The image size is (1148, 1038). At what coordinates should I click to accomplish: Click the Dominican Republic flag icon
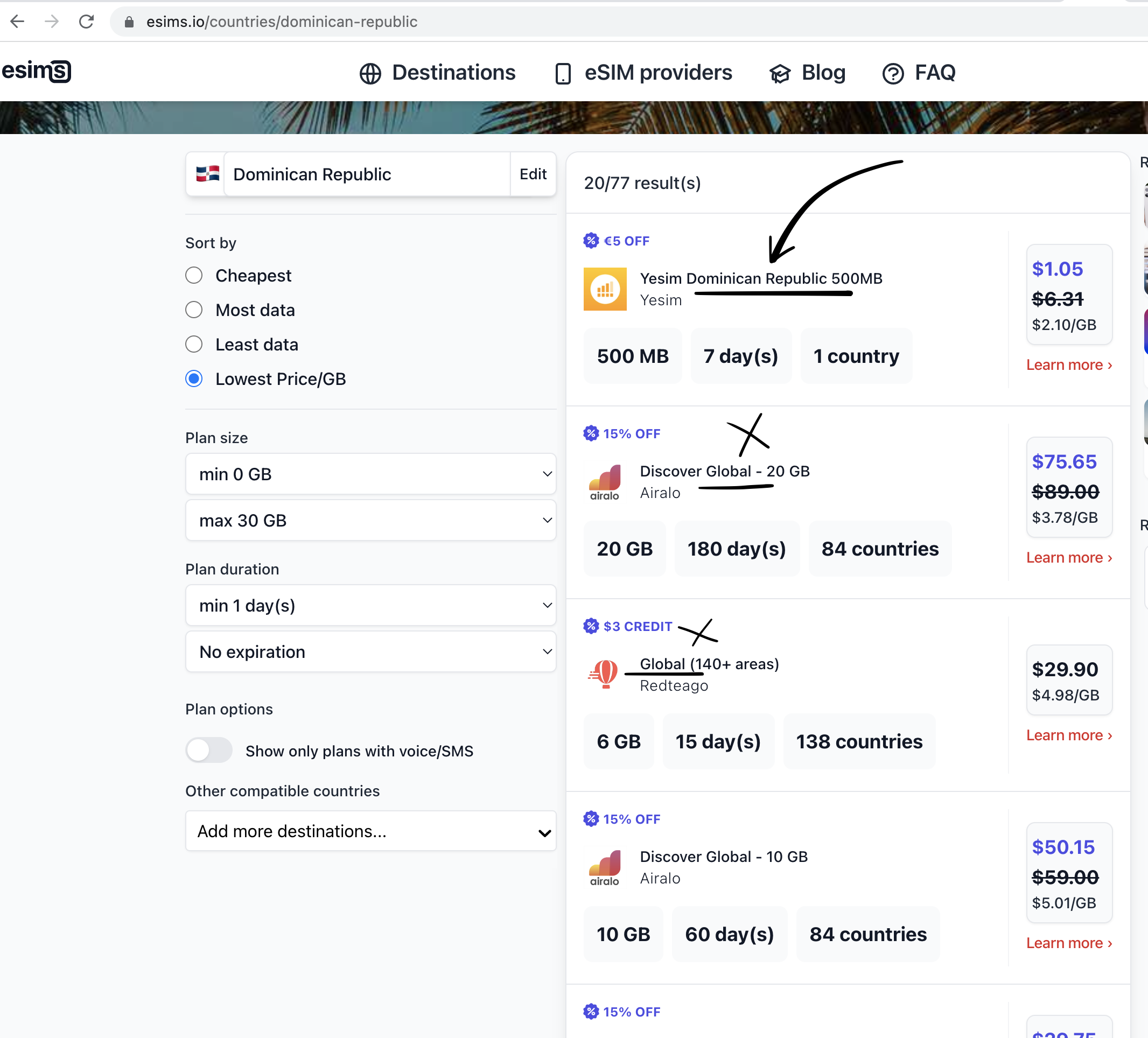(x=207, y=174)
